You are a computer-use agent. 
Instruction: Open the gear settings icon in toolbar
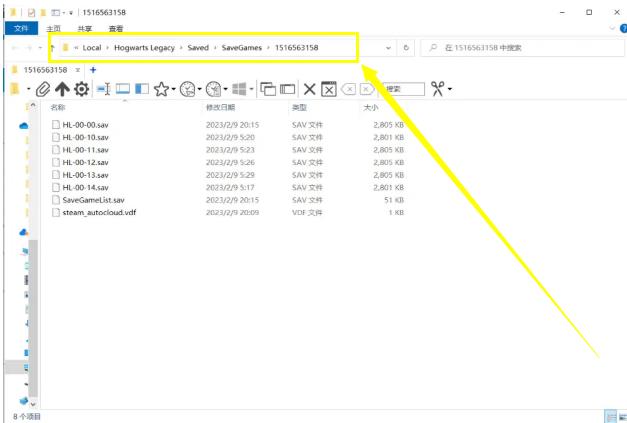pyautogui.click(x=81, y=90)
